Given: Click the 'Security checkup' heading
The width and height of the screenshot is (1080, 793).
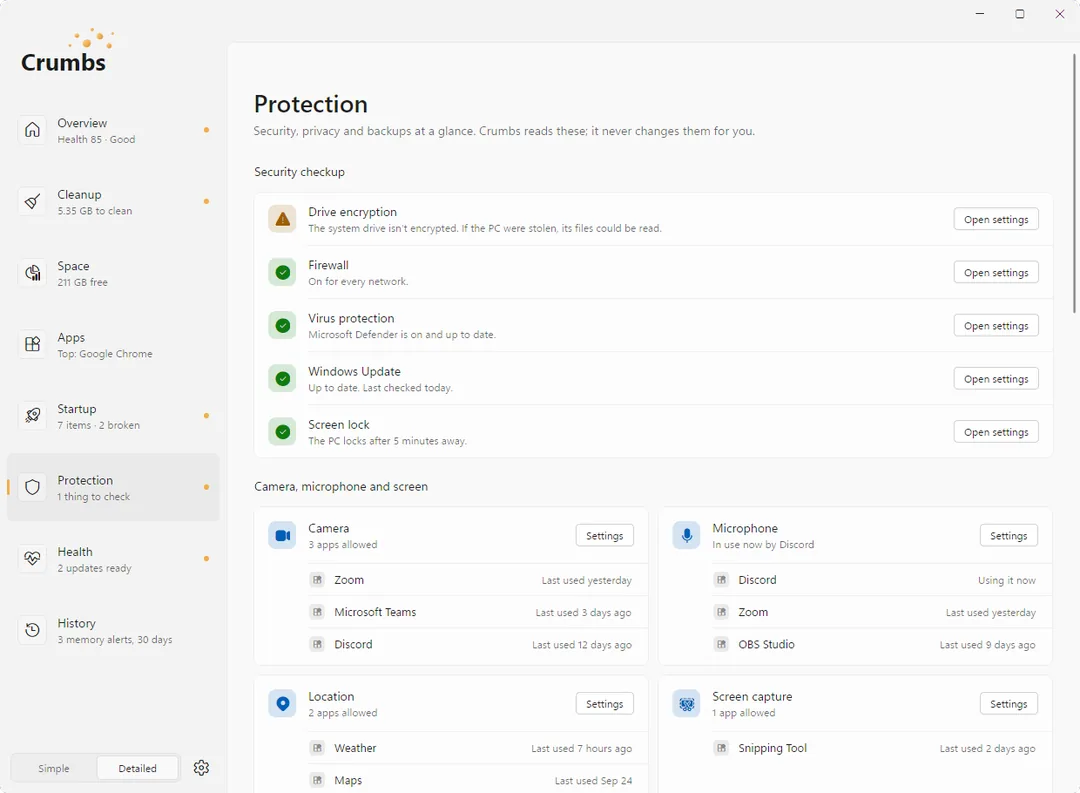Looking at the screenshot, I should (x=300, y=172).
